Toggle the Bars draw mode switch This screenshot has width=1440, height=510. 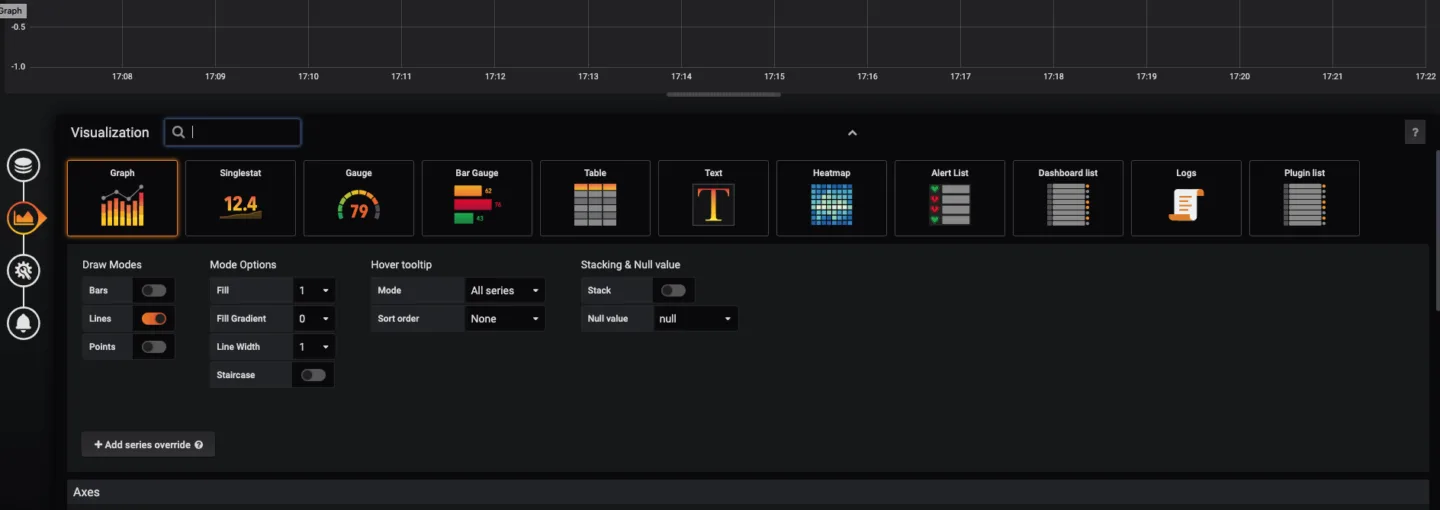(154, 291)
